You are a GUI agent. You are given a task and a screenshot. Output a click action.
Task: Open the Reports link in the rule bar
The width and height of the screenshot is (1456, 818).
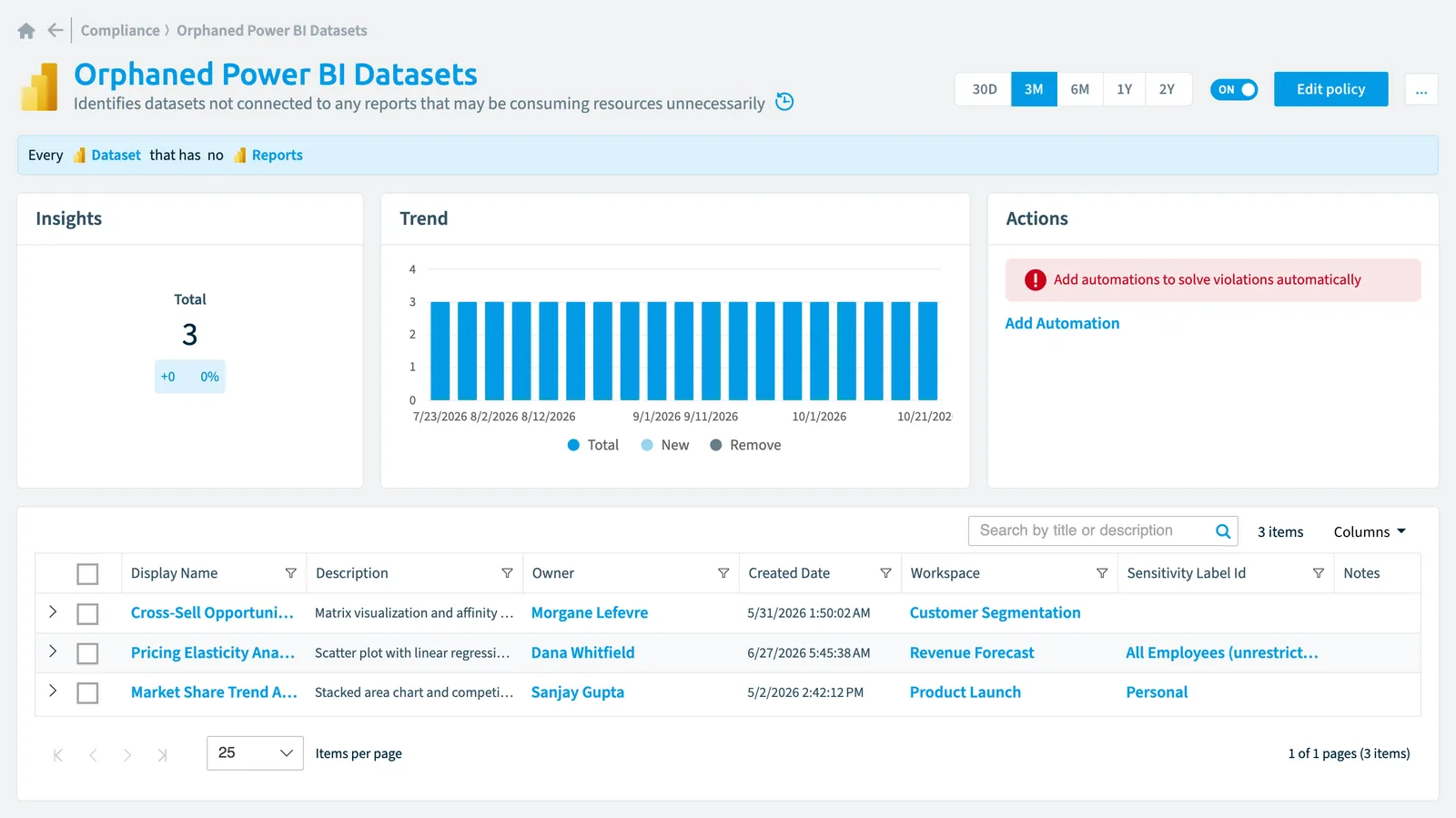coord(277,156)
